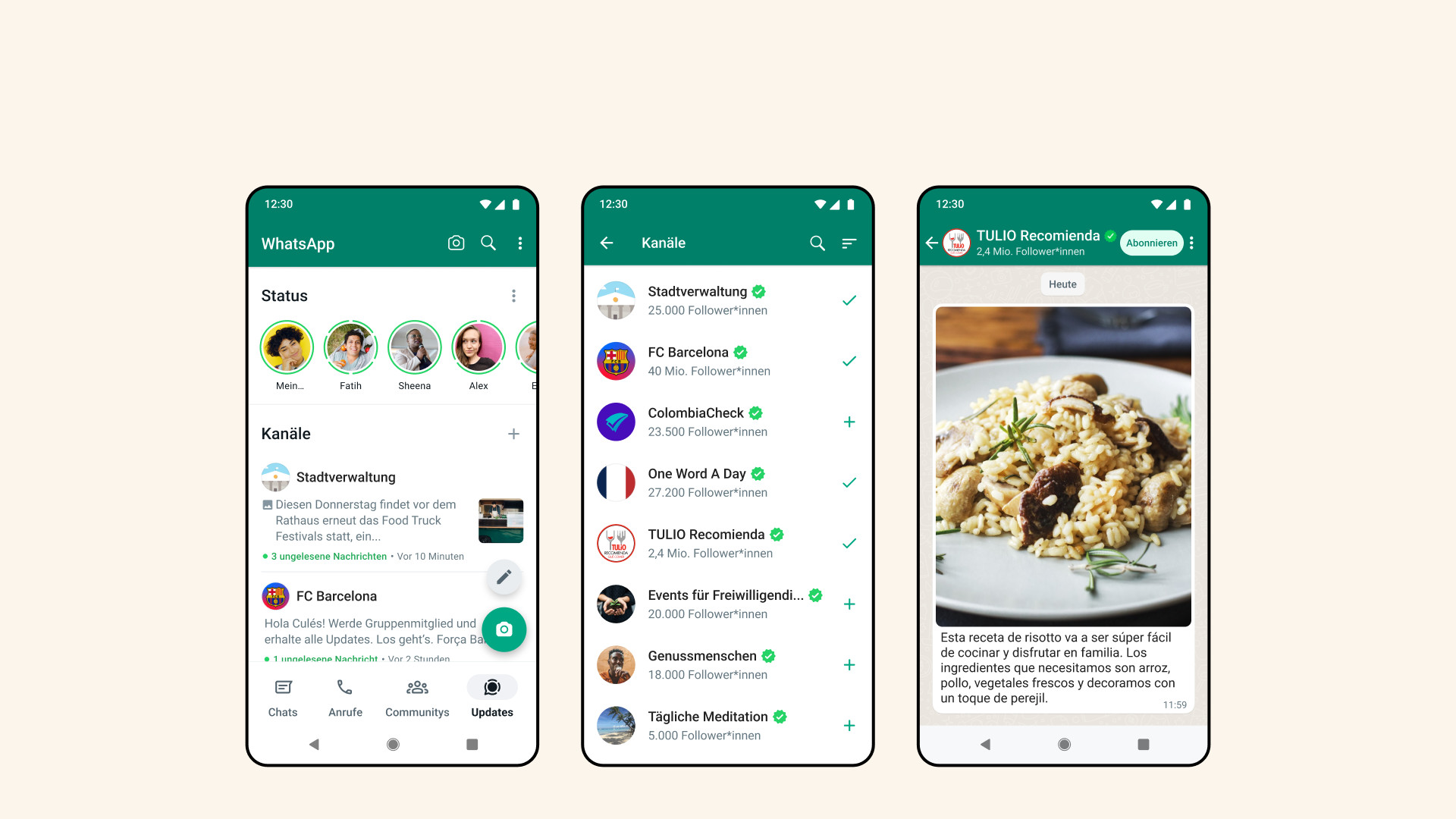
Task: Tap the search icon in main WhatsApp screen
Action: pos(489,243)
